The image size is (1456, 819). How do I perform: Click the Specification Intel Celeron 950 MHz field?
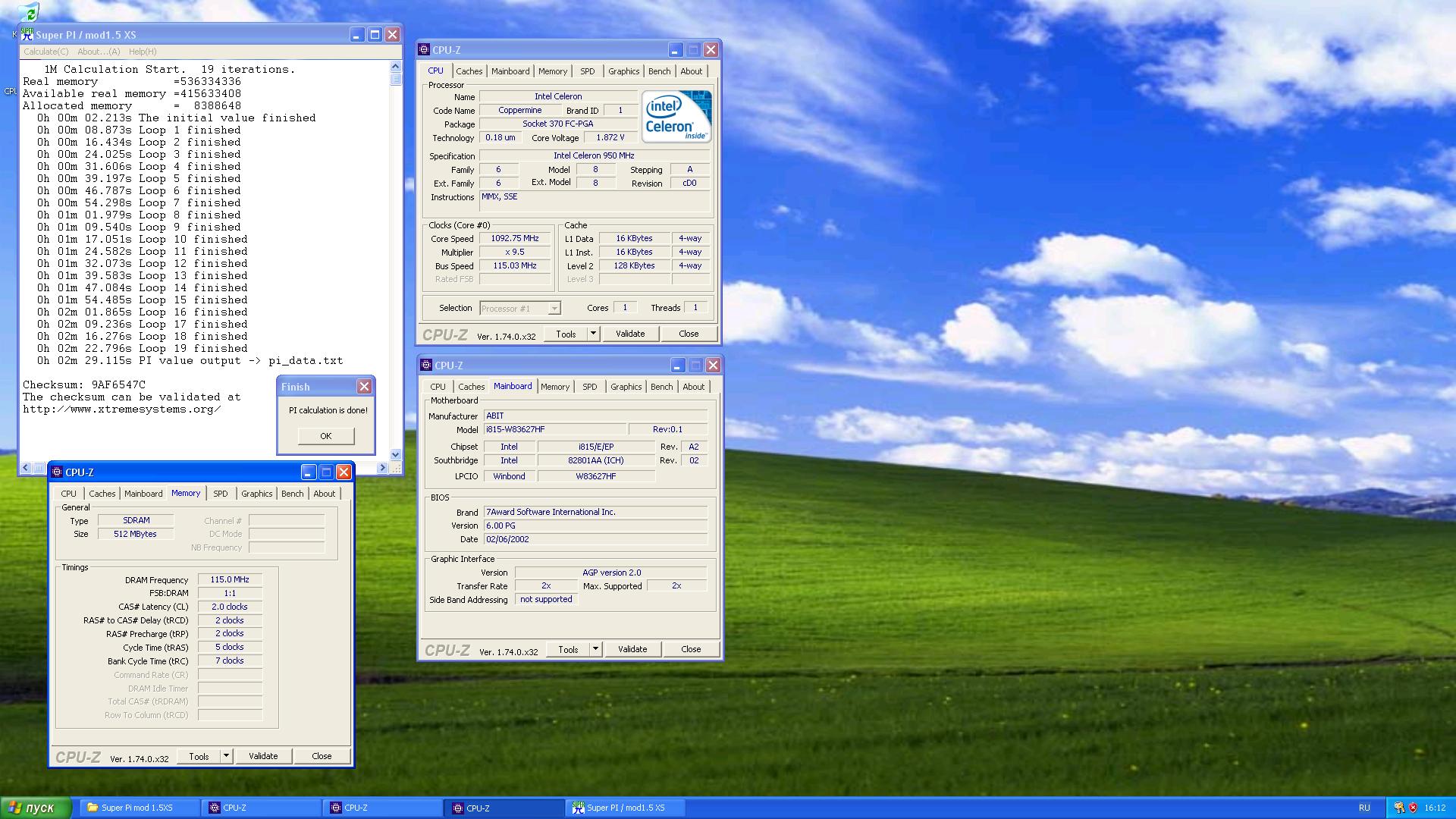tap(594, 156)
